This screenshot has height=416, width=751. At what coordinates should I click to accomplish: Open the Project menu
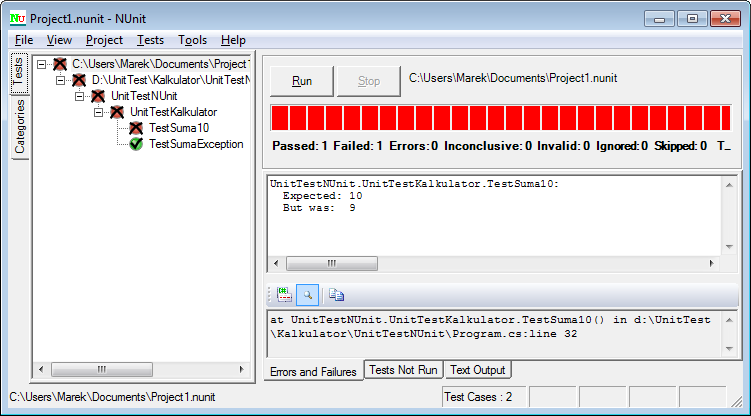(104, 40)
